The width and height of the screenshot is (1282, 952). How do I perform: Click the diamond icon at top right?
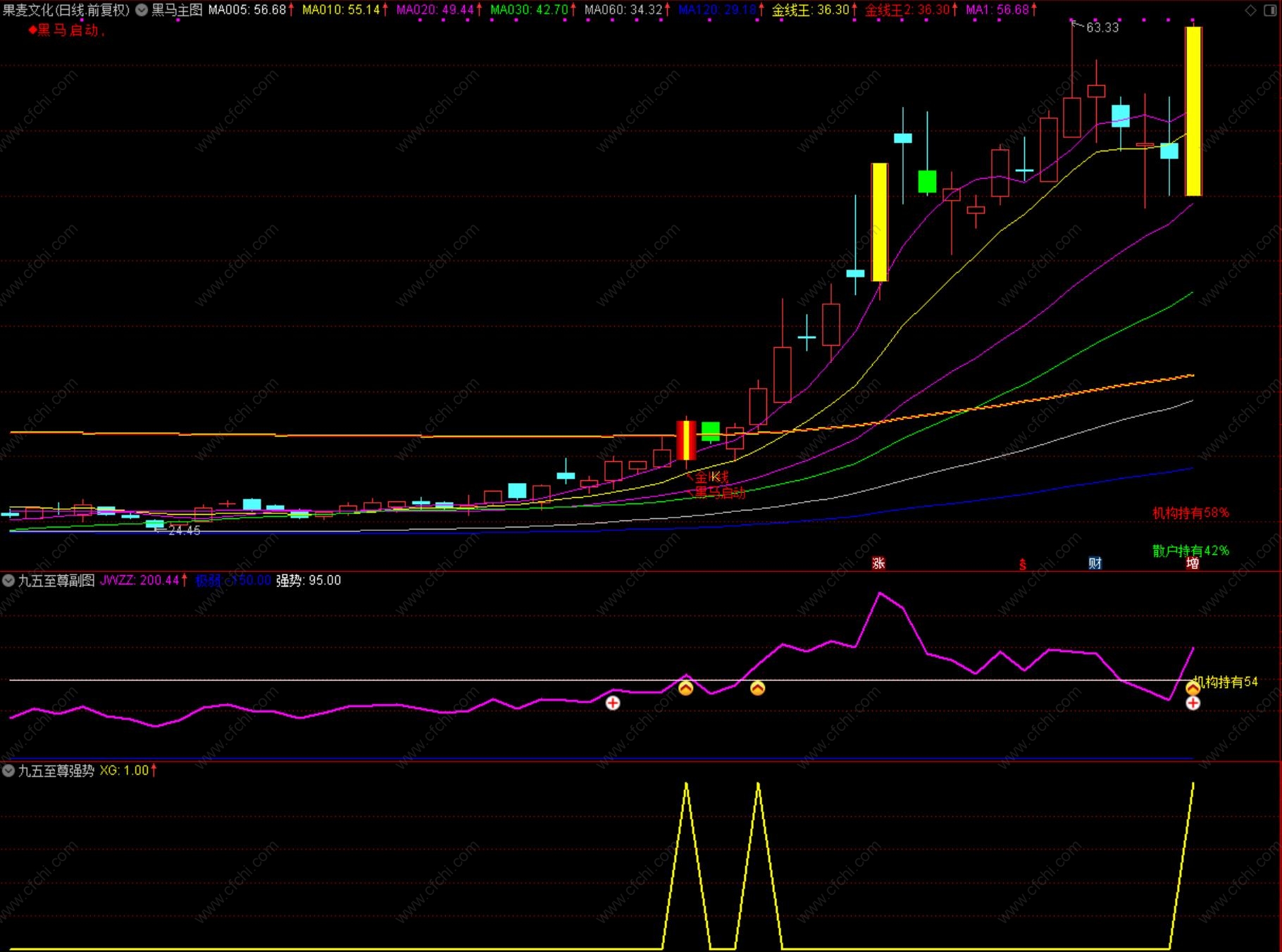(1250, 10)
